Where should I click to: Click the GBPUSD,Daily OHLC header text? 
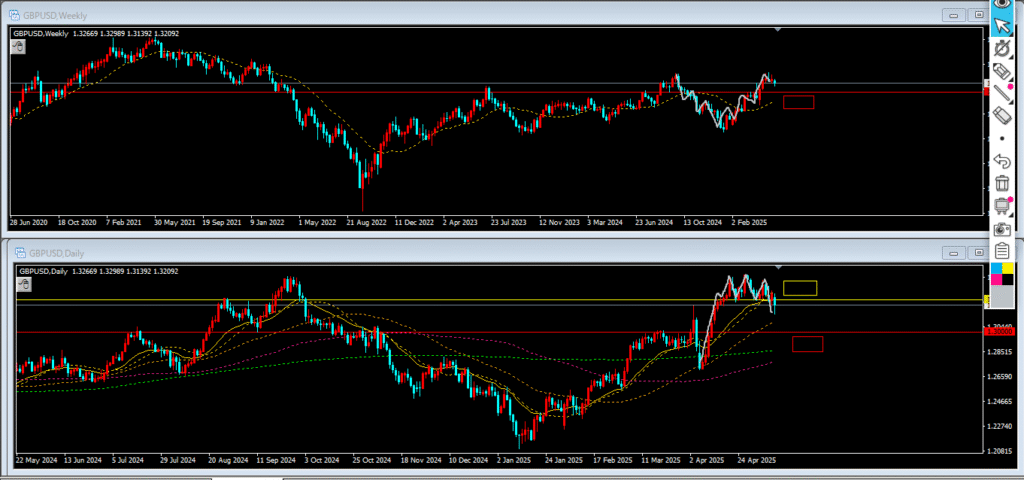pyautogui.click(x=99, y=271)
